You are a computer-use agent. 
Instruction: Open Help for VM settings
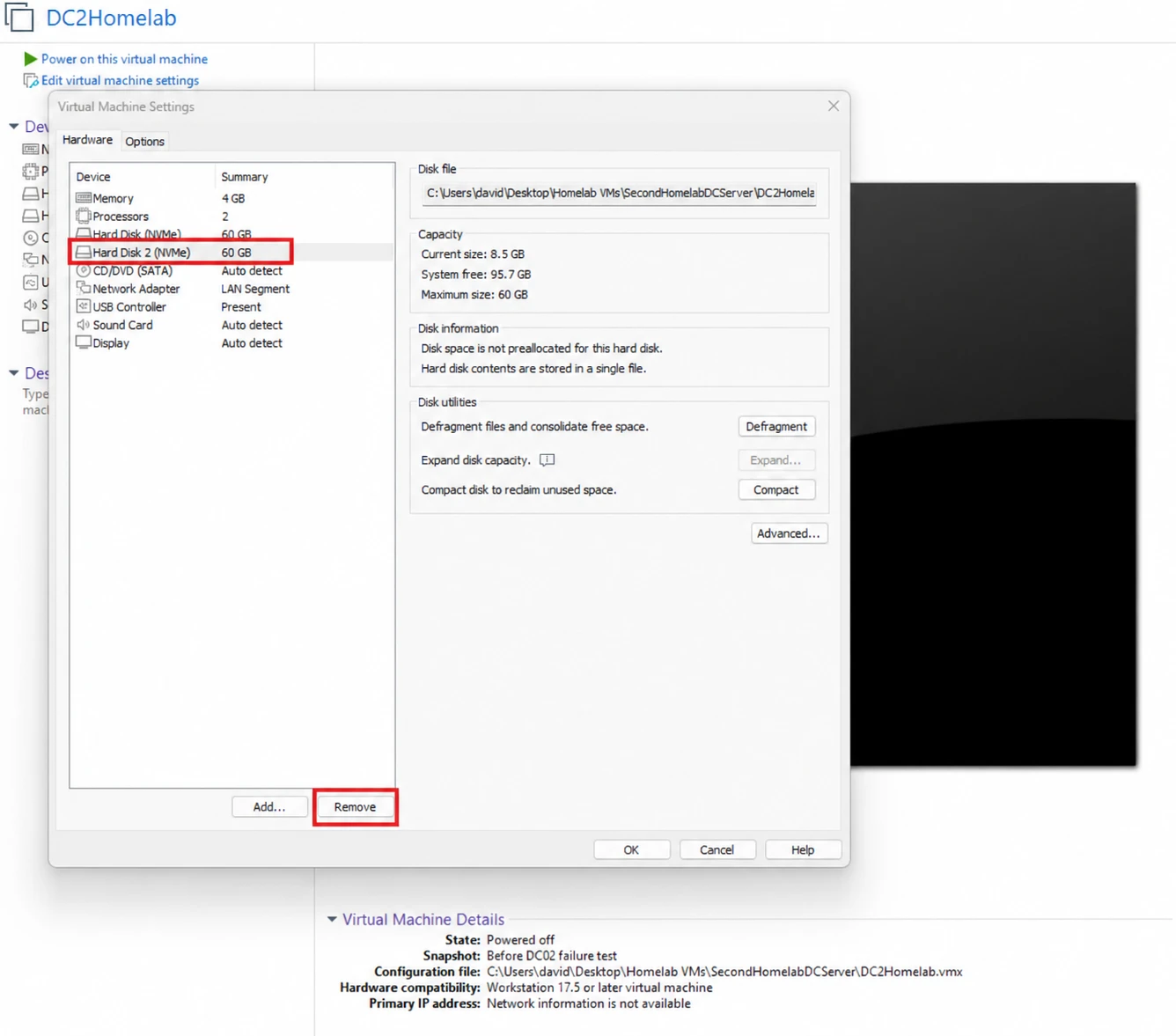tap(803, 849)
